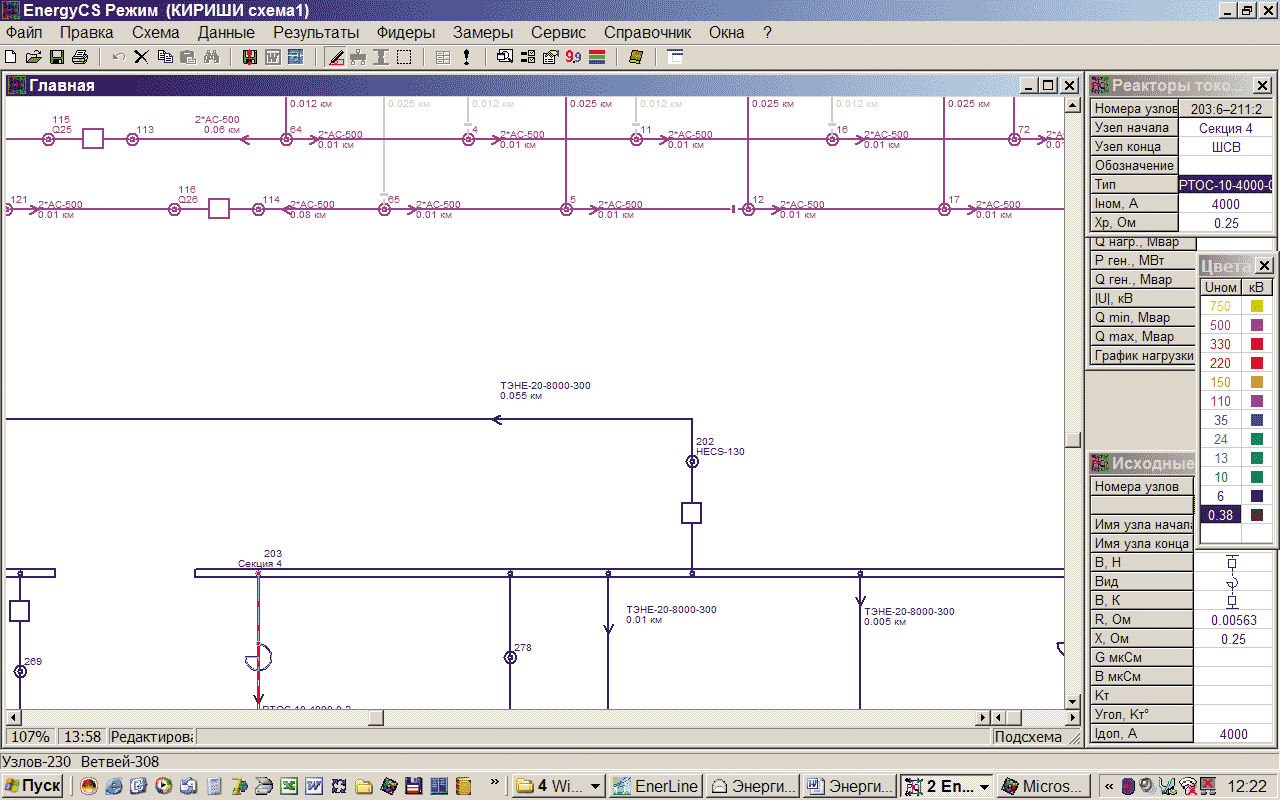Expand the '2 En...' taskbar group dropdown
The height and width of the screenshot is (800, 1280).
(984, 786)
